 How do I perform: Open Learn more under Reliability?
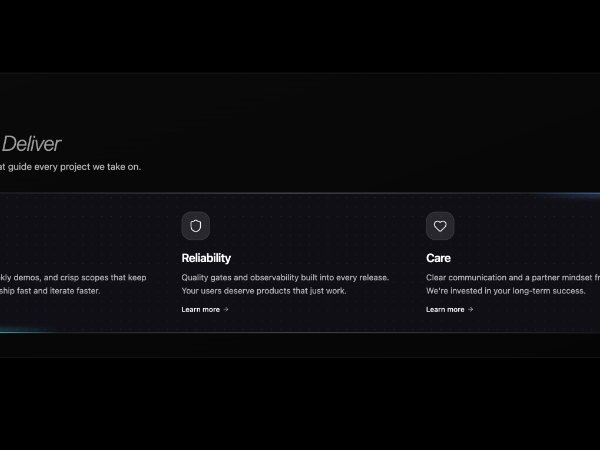click(x=201, y=310)
